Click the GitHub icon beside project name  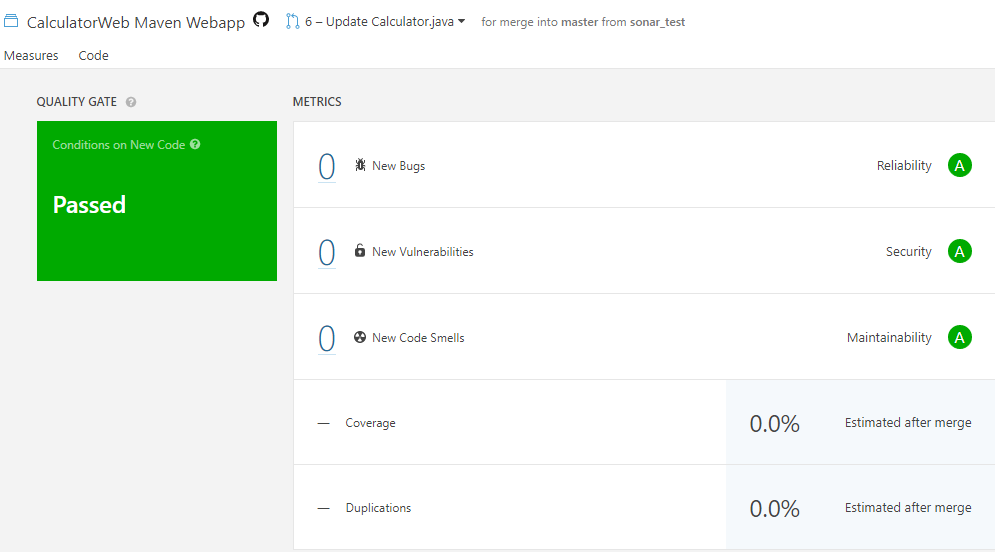[261, 20]
